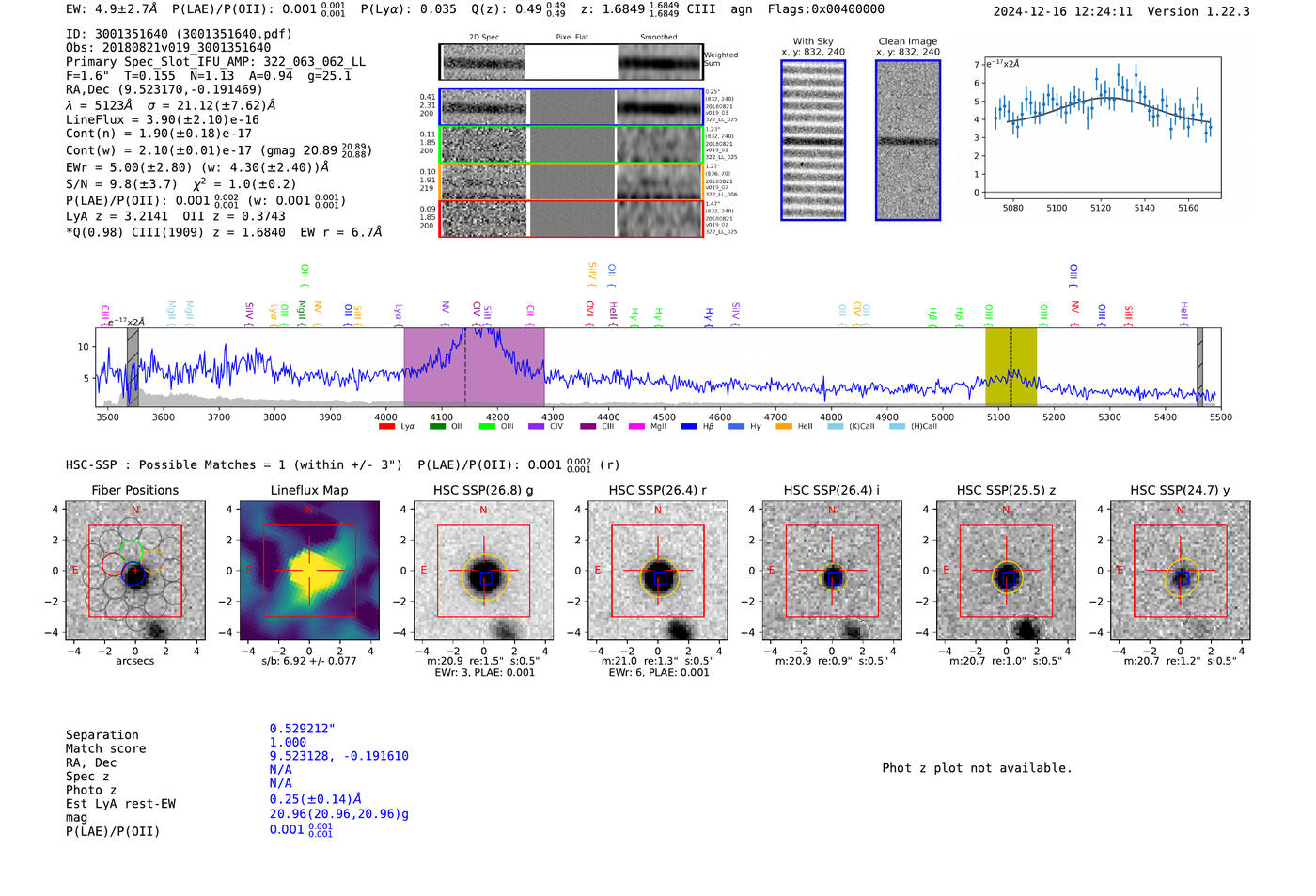The width and height of the screenshot is (1316, 896).
Task: Click the Match score value 1.000
Action: pos(288,743)
